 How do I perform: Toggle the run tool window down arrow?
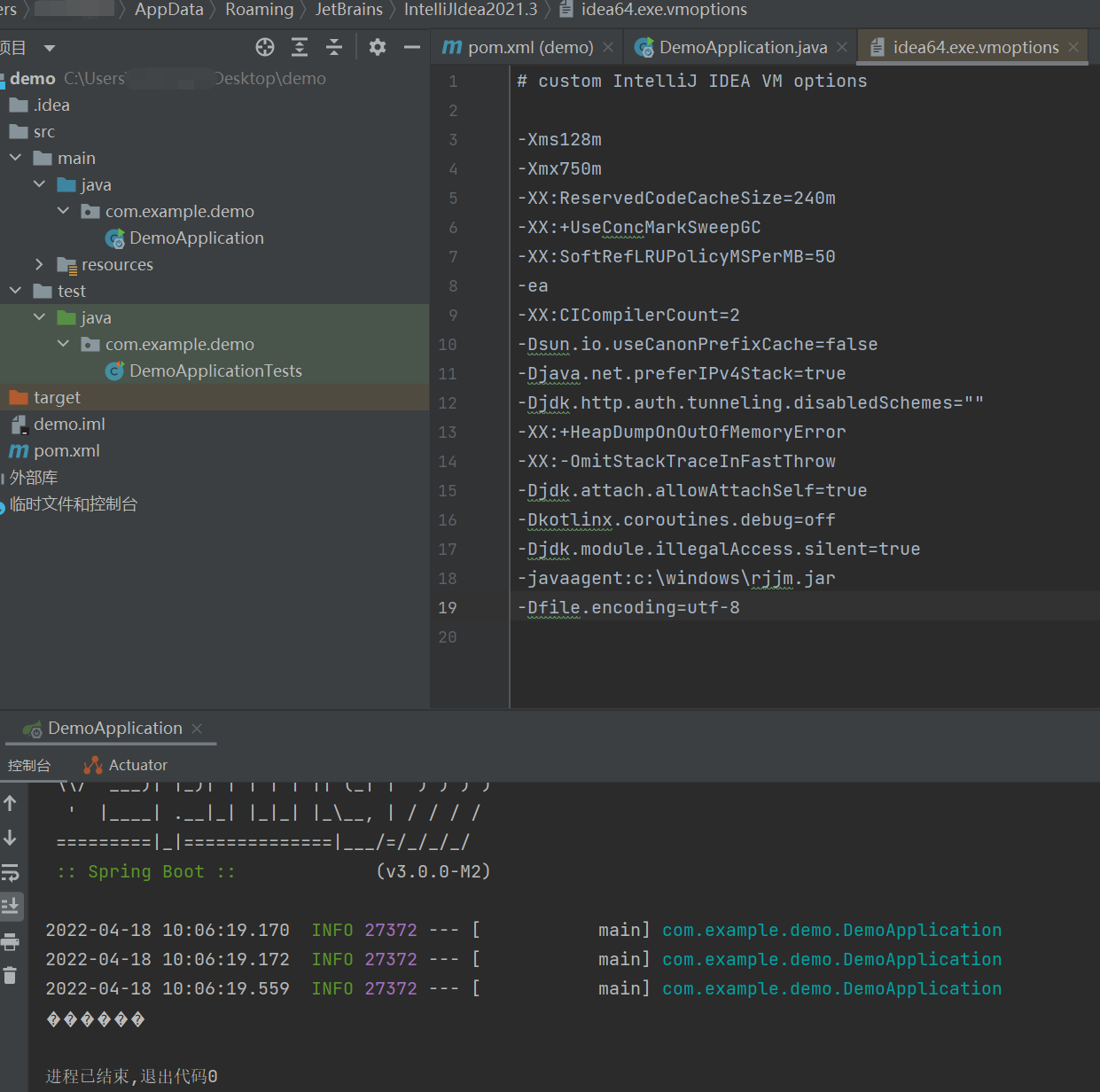pyautogui.click(x=12, y=838)
